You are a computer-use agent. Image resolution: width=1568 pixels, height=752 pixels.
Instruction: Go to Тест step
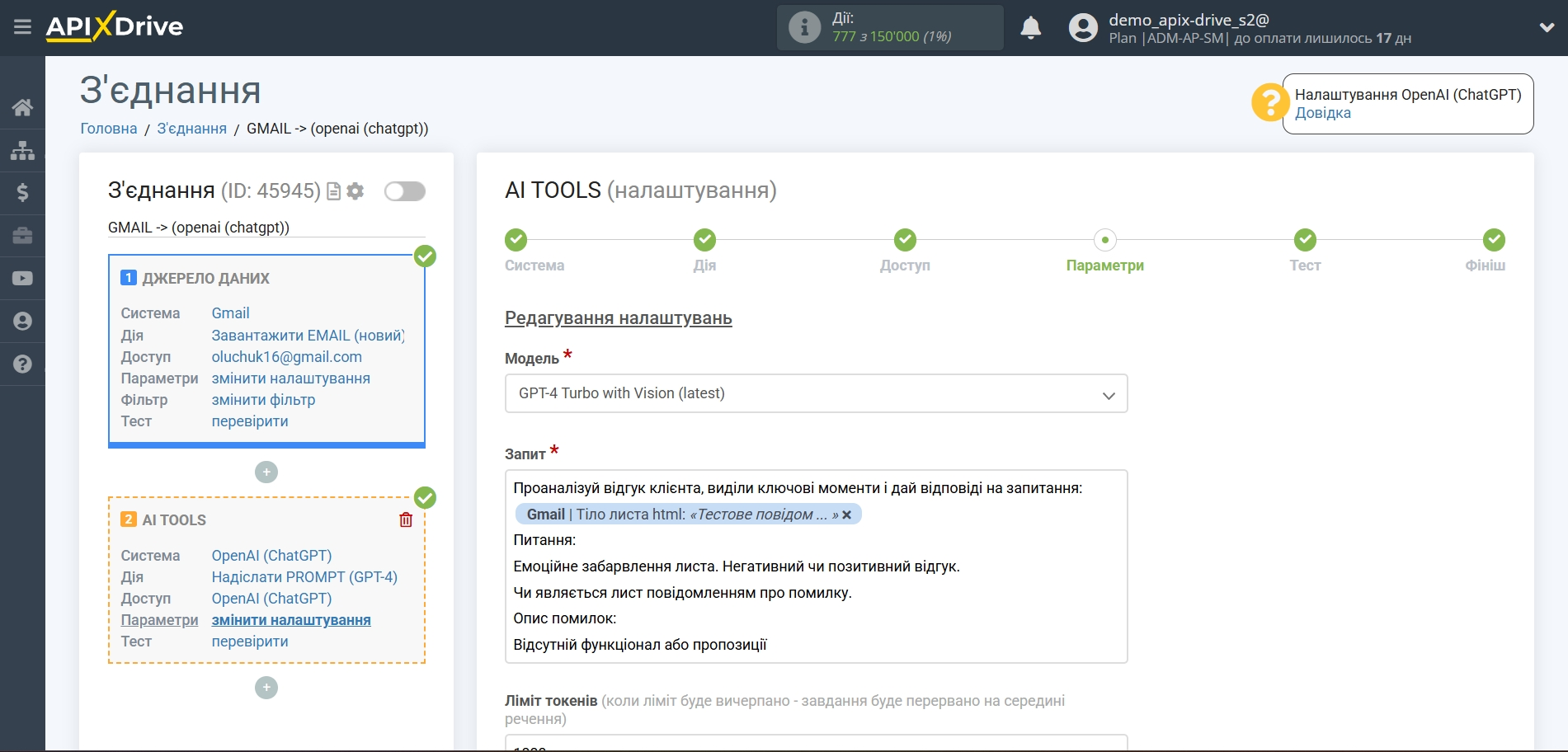click(x=1305, y=240)
